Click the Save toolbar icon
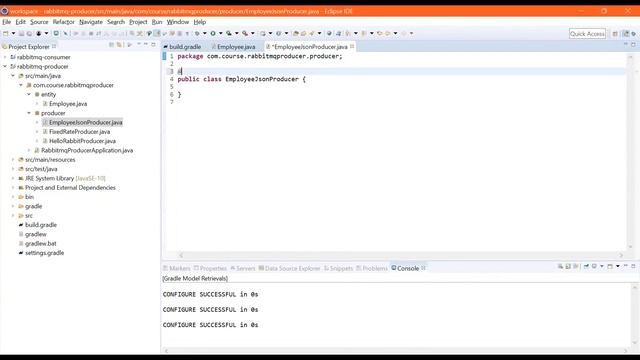 click(x=22, y=33)
